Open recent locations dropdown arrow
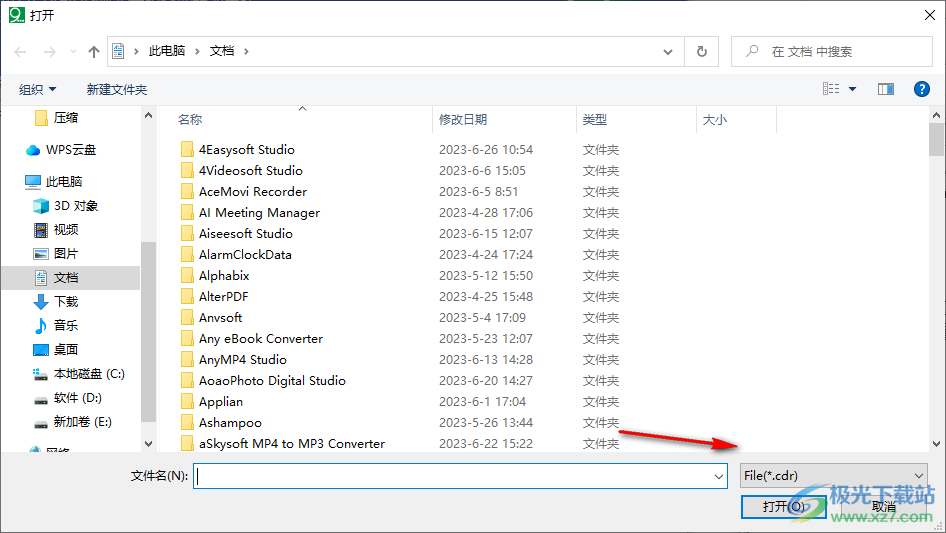 73,52
